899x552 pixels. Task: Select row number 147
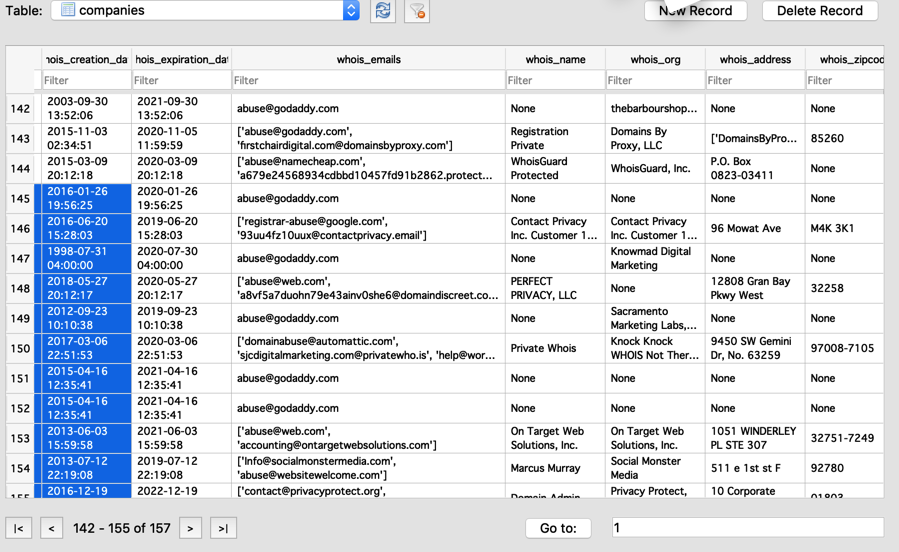[20, 259]
